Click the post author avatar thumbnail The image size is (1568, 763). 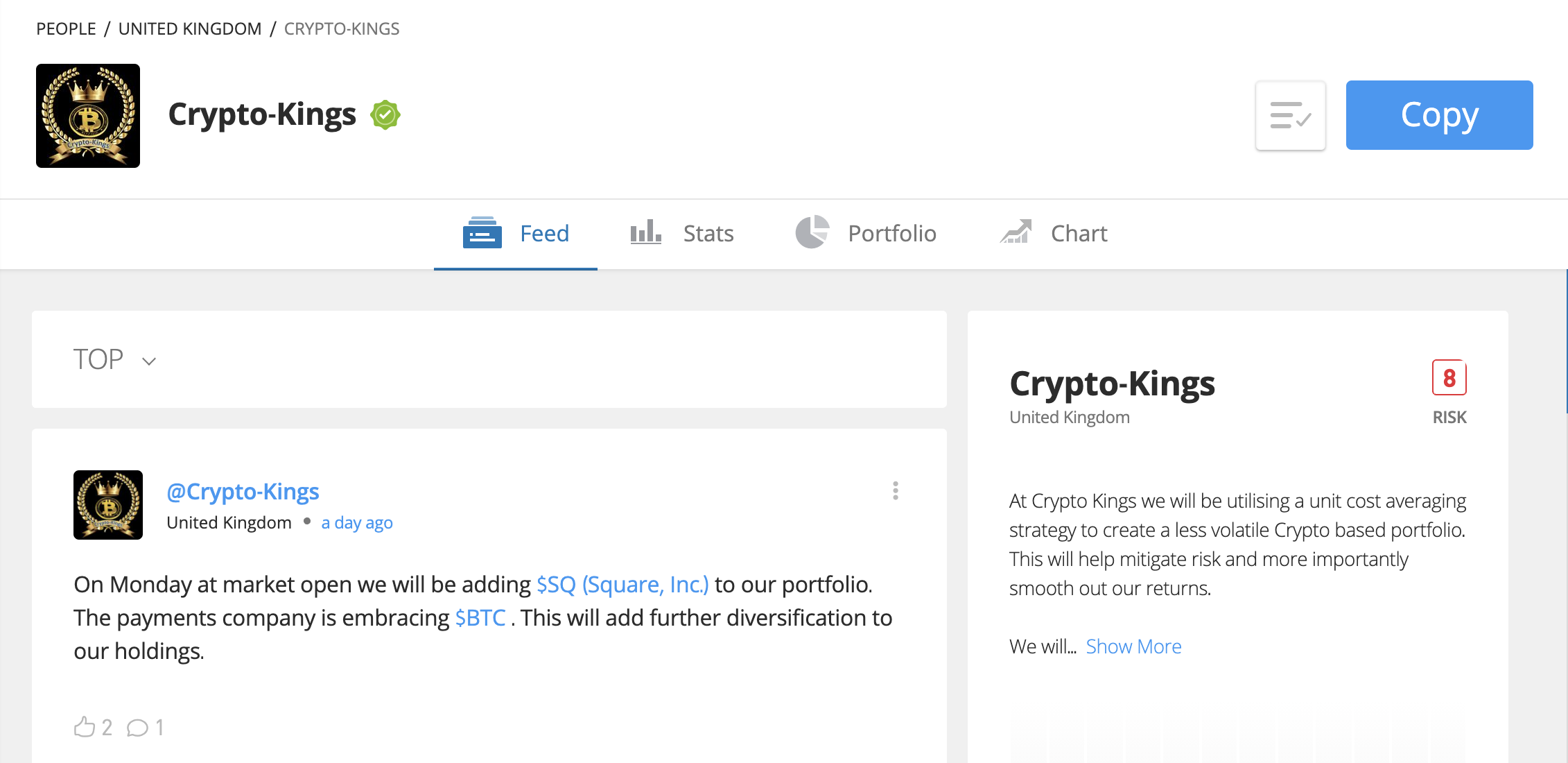tap(108, 505)
